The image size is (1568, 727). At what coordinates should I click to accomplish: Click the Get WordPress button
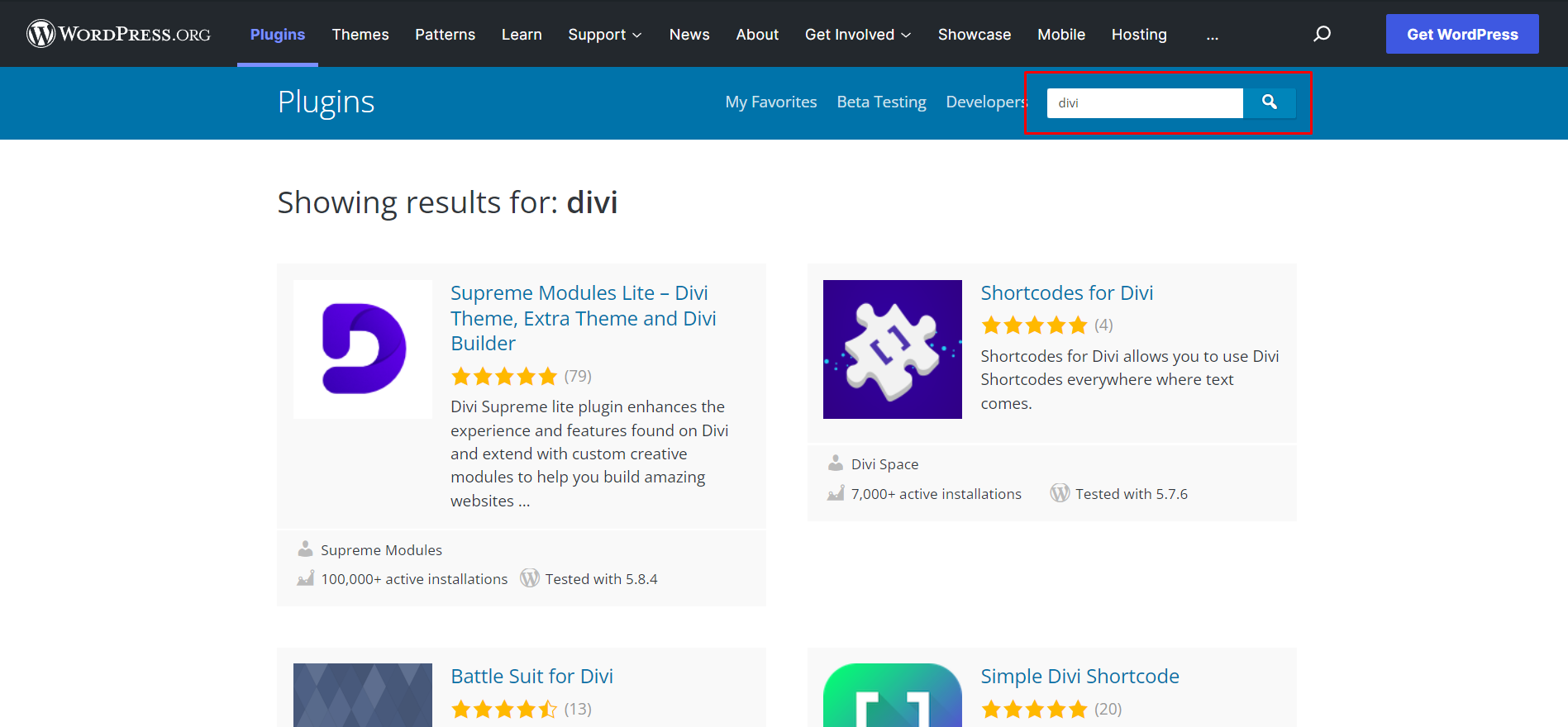1462,34
